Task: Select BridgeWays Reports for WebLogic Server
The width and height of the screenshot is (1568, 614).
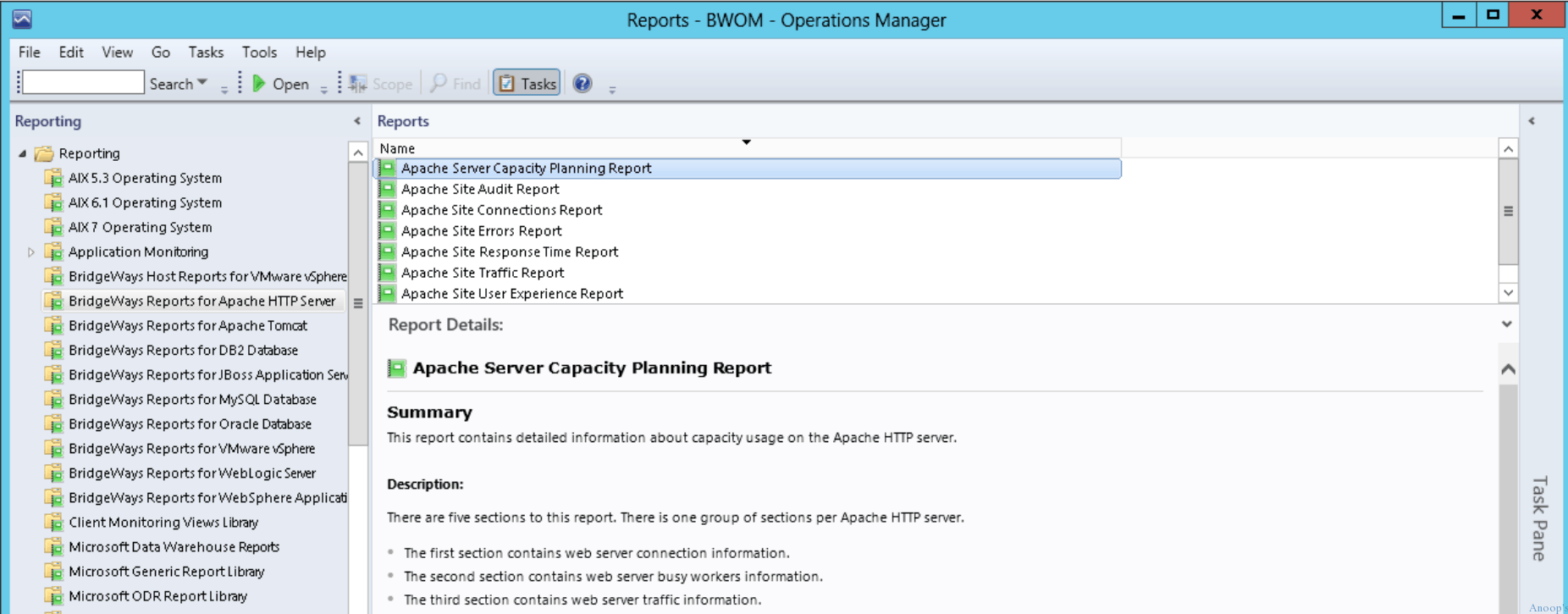Action: [192, 473]
